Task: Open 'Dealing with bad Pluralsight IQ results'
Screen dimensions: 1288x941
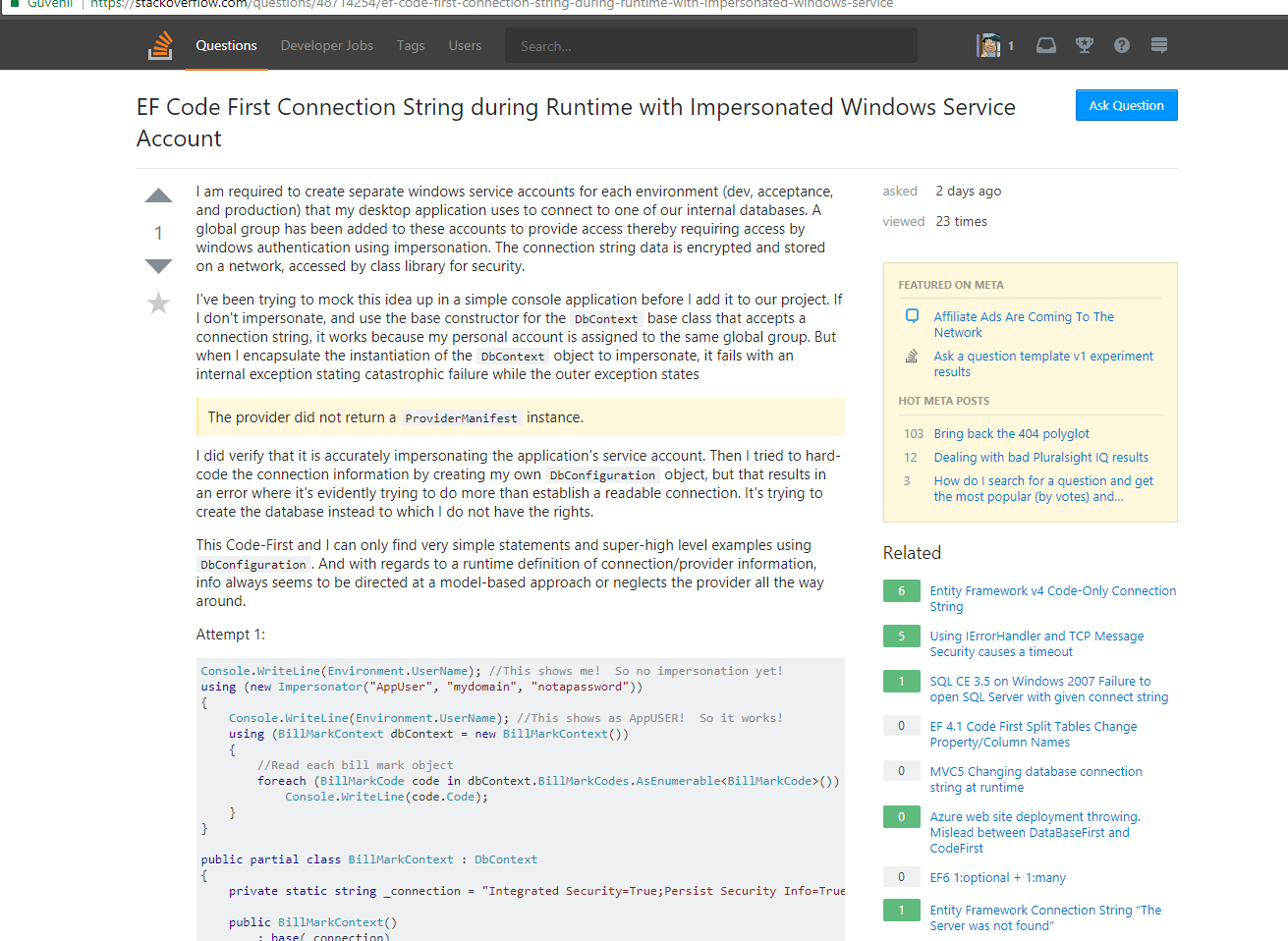Action: point(1040,457)
